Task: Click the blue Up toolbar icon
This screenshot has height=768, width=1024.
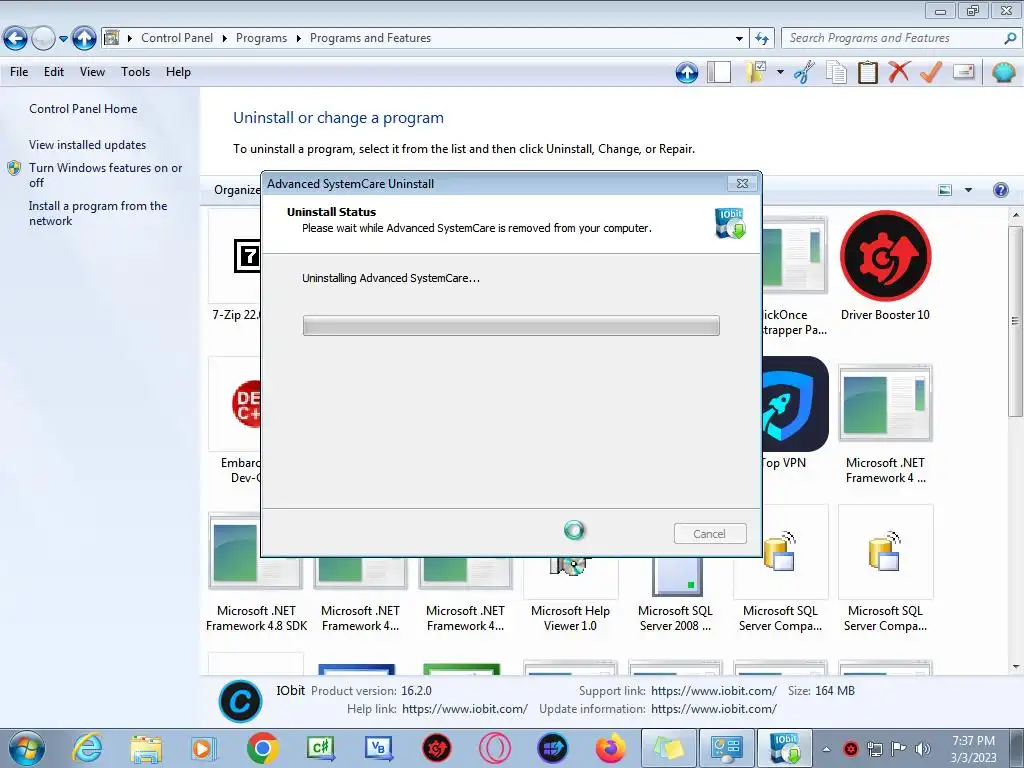Action: point(686,72)
